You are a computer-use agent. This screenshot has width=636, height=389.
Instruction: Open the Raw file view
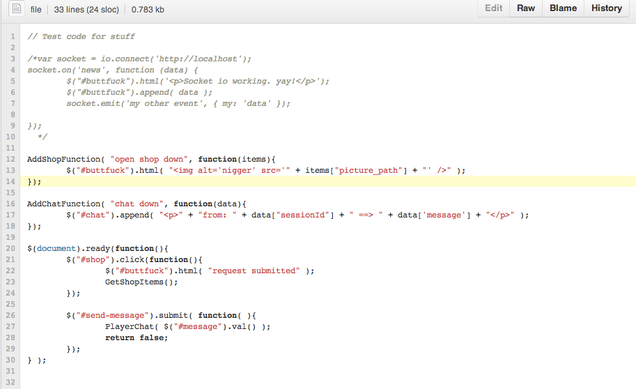coord(526,8)
